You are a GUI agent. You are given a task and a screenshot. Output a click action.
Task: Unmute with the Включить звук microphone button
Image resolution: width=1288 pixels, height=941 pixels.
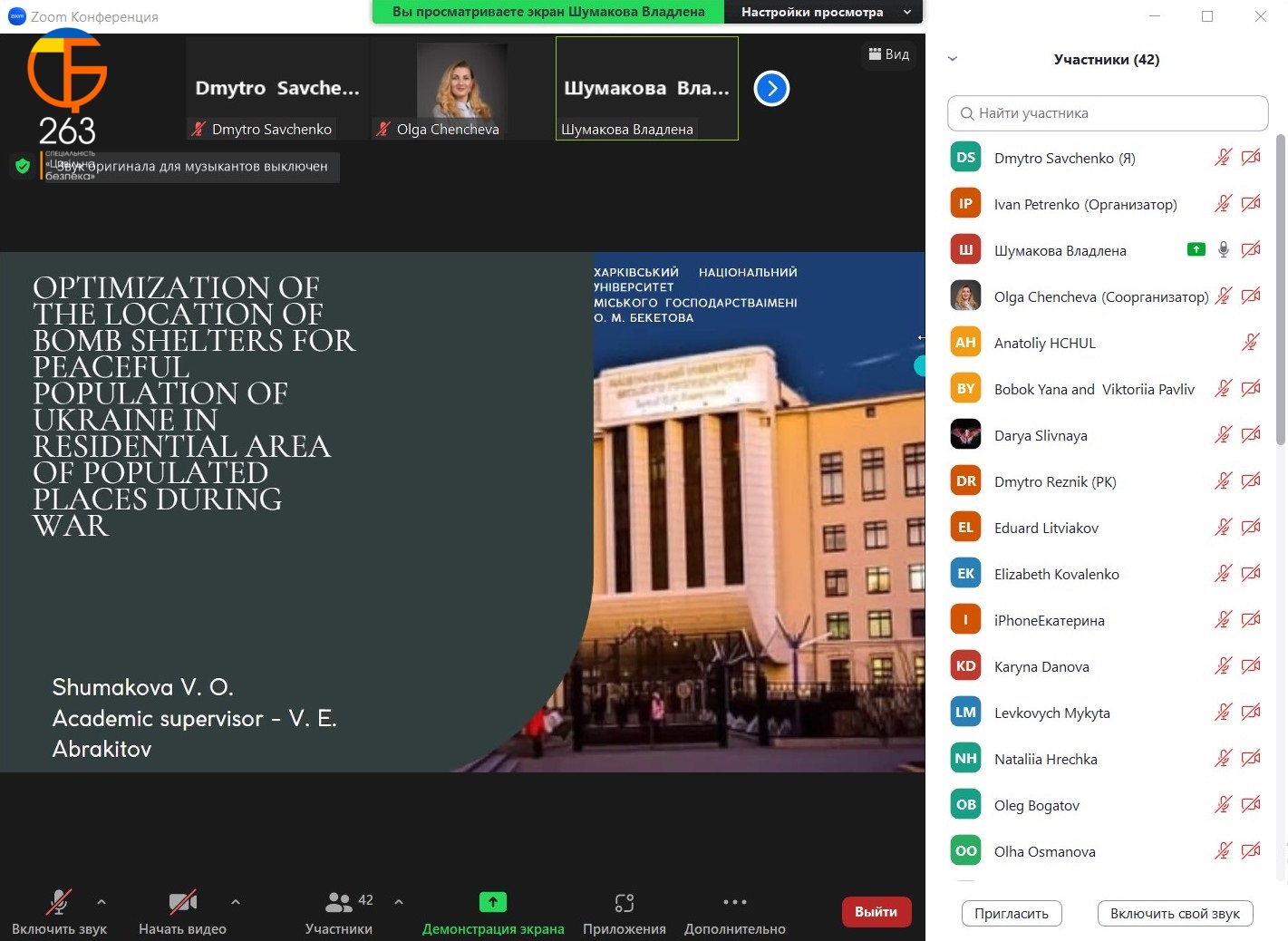click(x=59, y=902)
